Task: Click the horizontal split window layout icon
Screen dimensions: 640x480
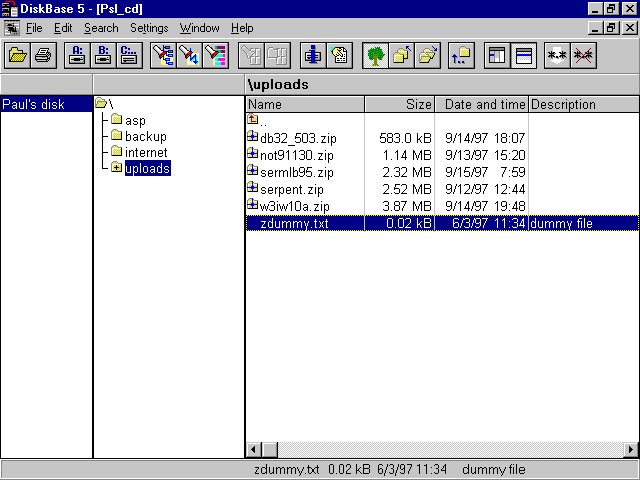Action: coord(521,56)
